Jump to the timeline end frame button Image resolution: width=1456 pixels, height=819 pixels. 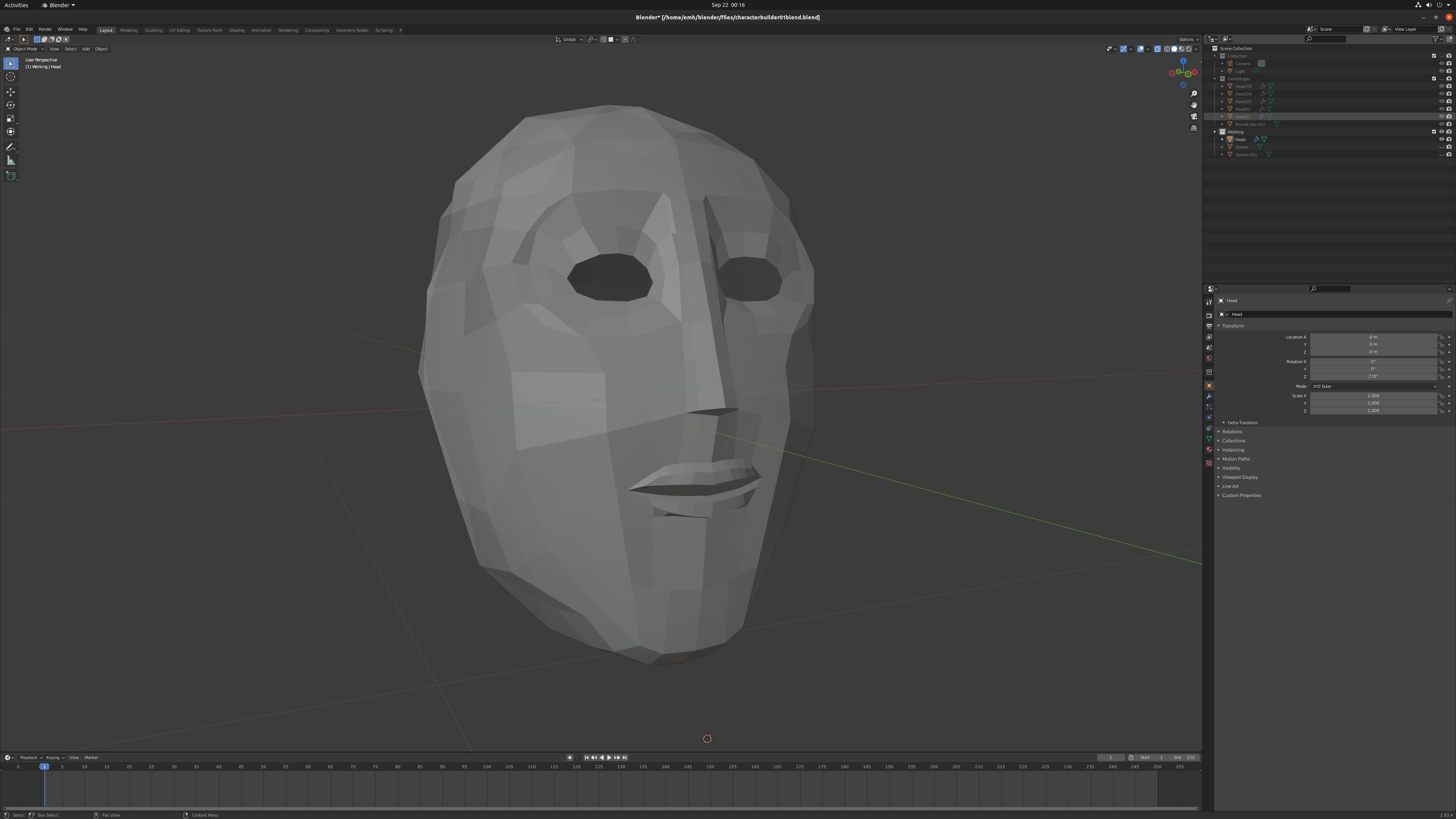pos(624,758)
